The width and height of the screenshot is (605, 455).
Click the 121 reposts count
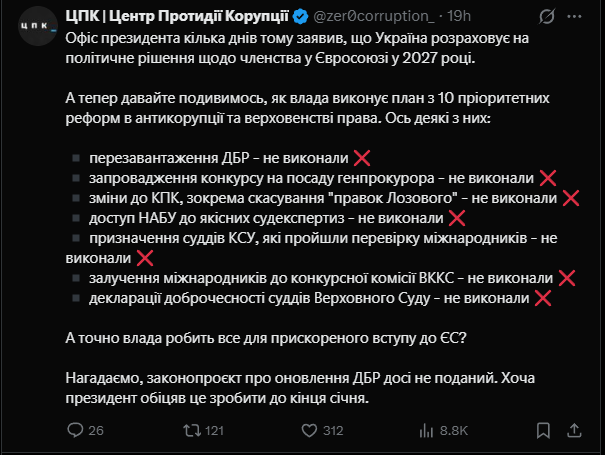pyautogui.click(x=213, y=431)
